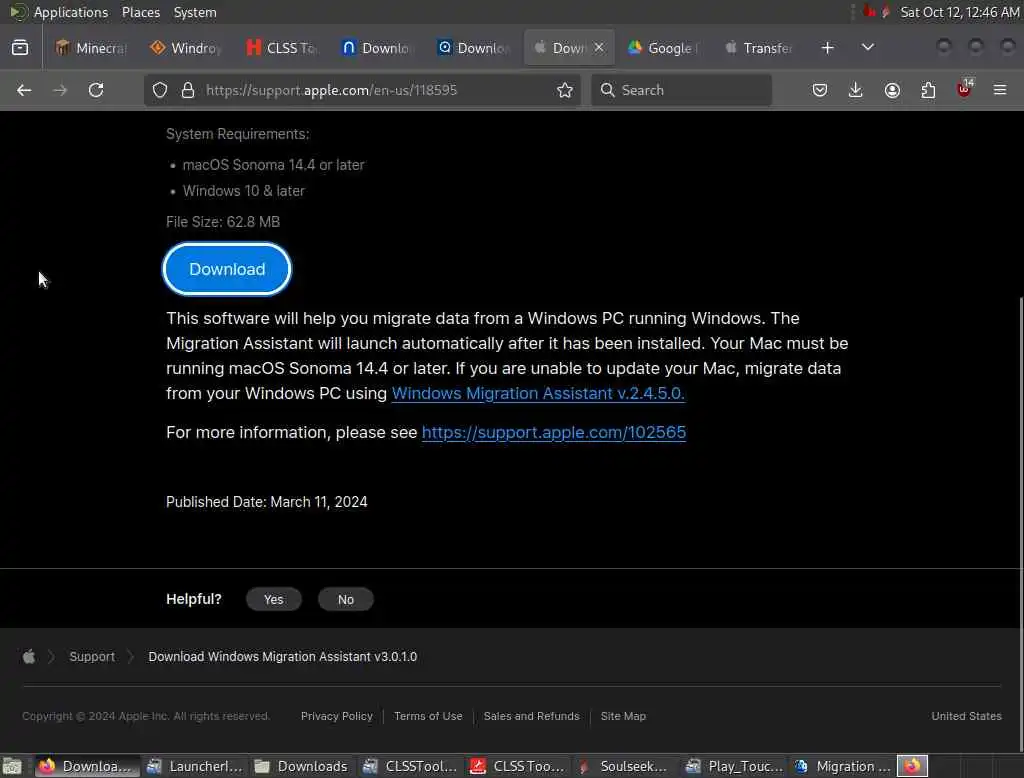1024x778 pixels.
Task: Click File Size 62.8 MB text
Action: pyautogui.click(x=223, y=222)
